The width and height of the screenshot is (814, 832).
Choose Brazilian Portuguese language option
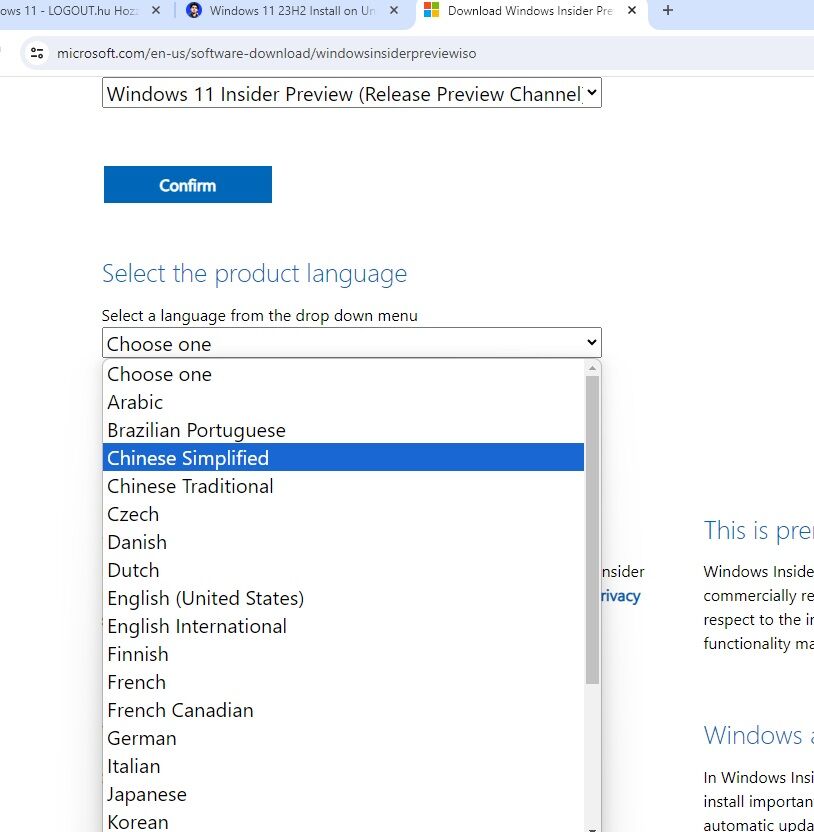pos(196,430)
